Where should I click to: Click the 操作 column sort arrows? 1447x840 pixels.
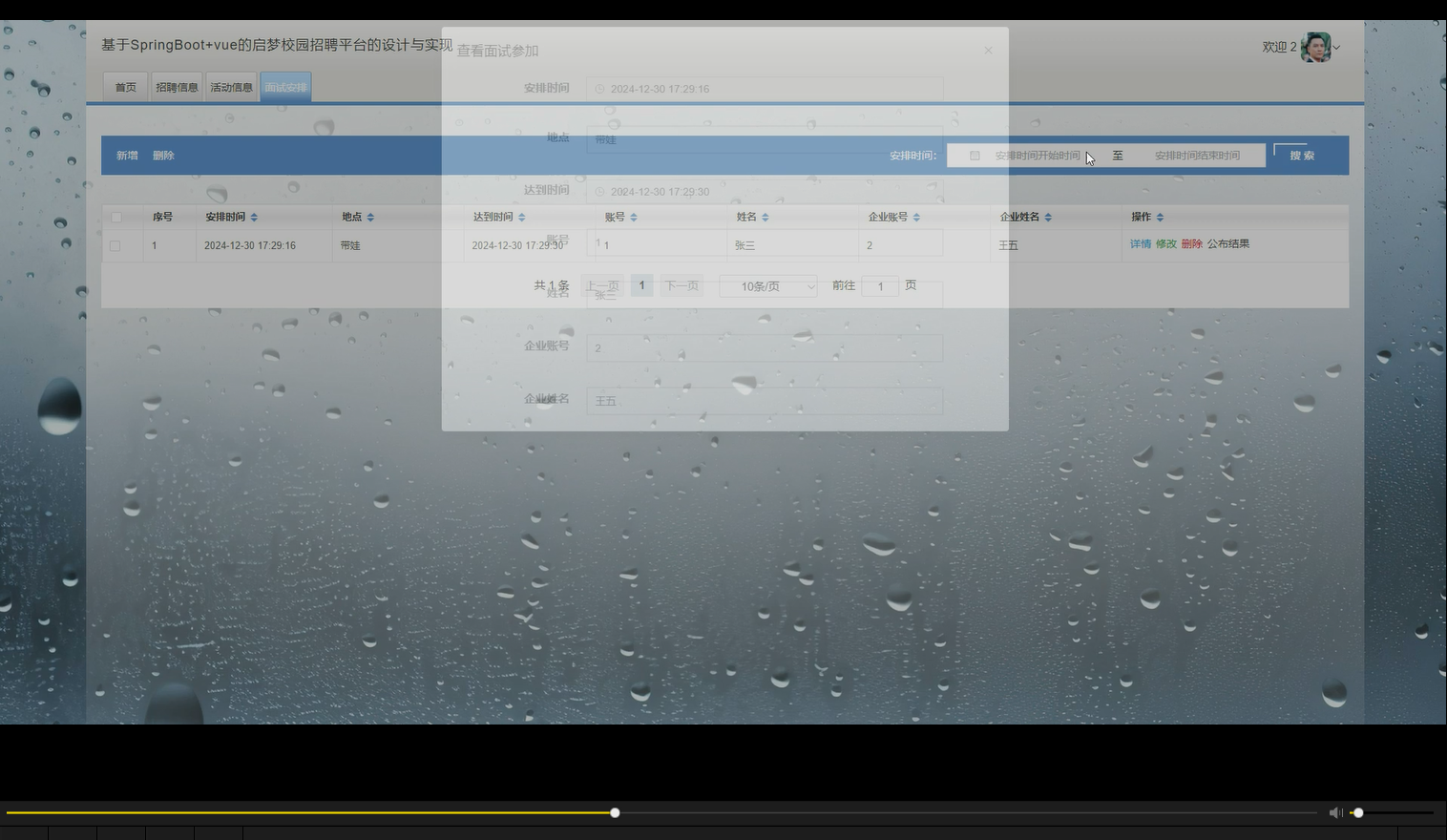click(1160, 218)
